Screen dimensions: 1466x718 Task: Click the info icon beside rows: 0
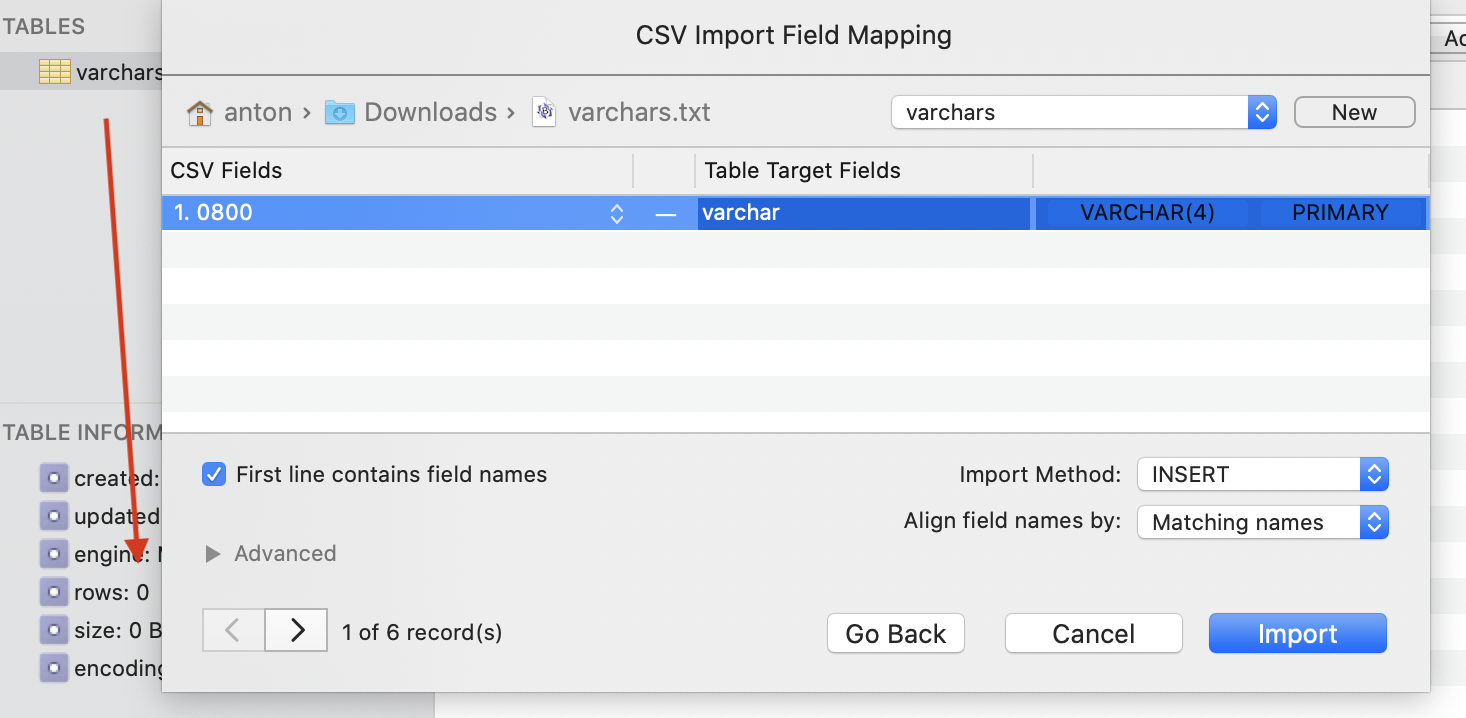click(53, 592)
